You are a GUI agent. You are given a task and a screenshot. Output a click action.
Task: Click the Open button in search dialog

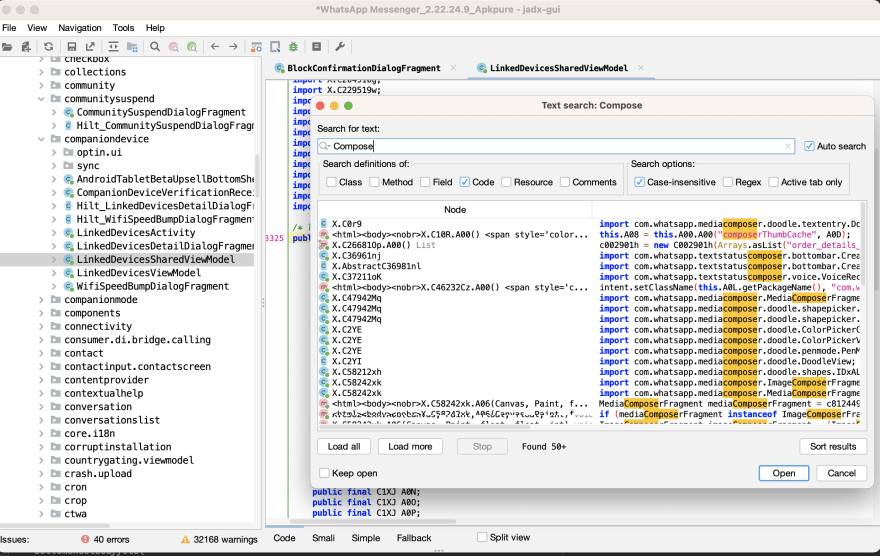click(x=783, y=473)
